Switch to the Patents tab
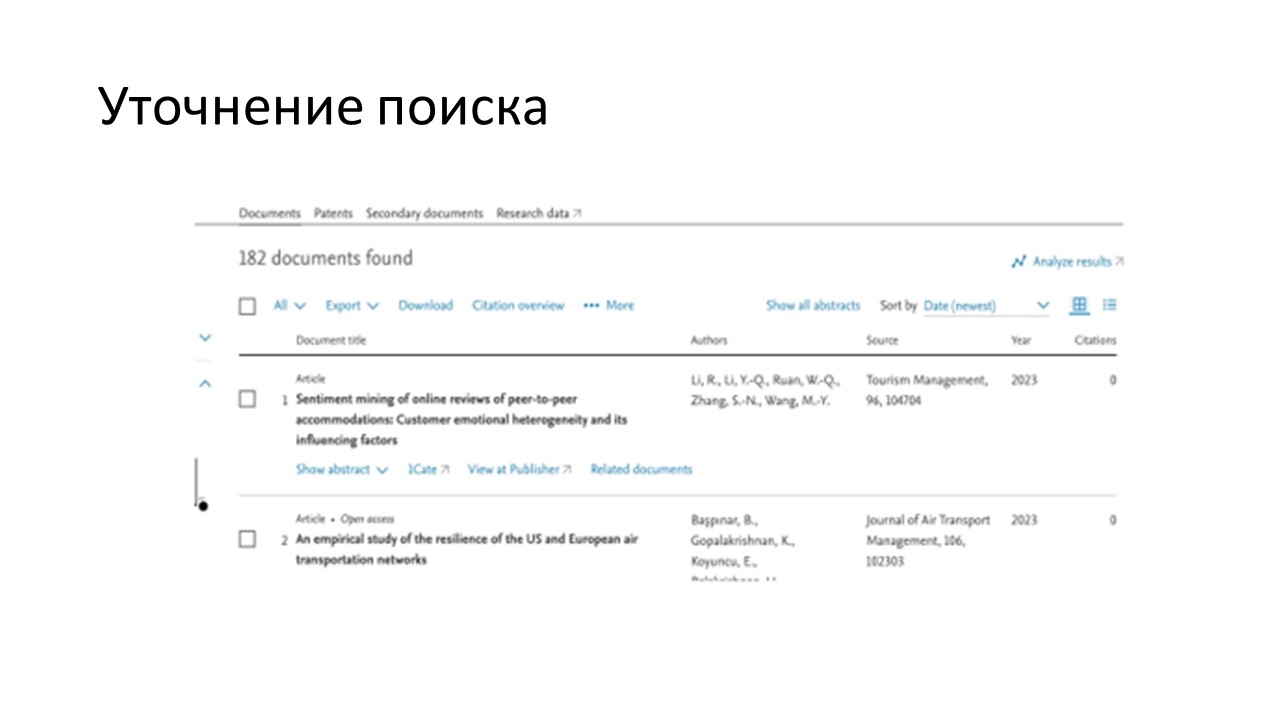Image resolution: width=1280 pixels, height=720 pixels. coord(333,213)
